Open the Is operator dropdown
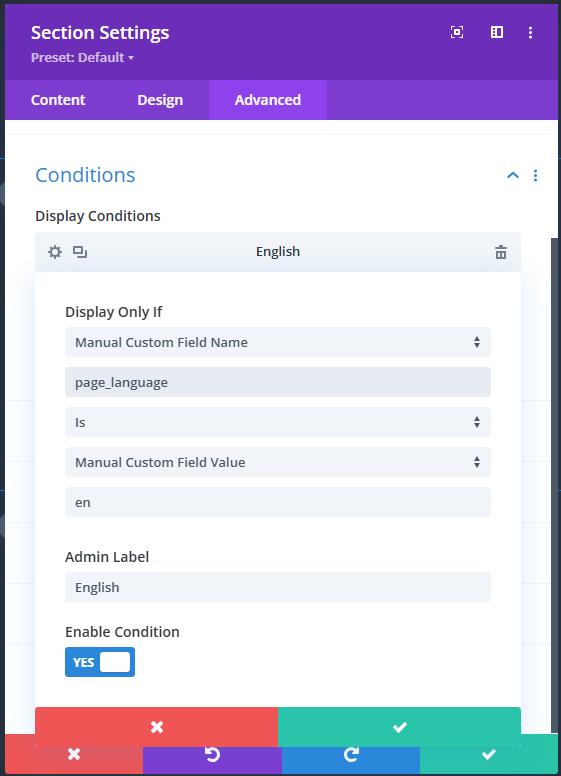 click(x=278, y=422)
